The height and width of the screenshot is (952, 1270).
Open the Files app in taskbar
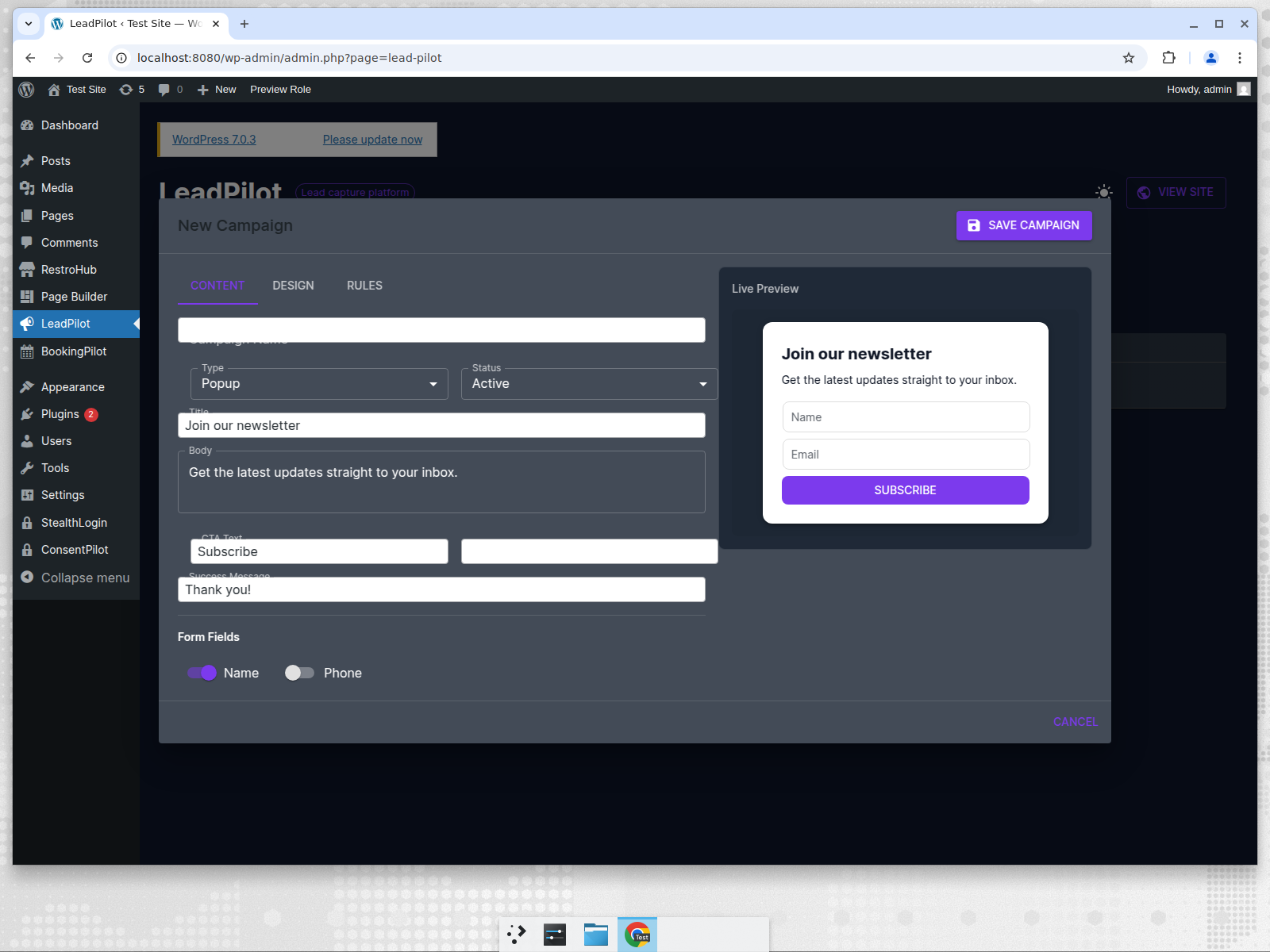[596, 935]
